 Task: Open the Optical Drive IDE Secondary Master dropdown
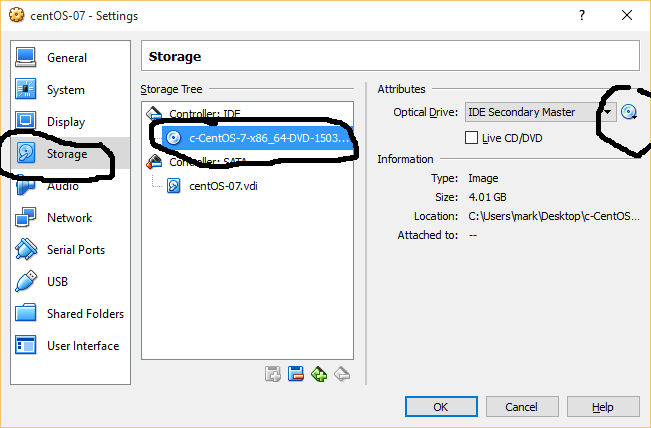point(541,112)
